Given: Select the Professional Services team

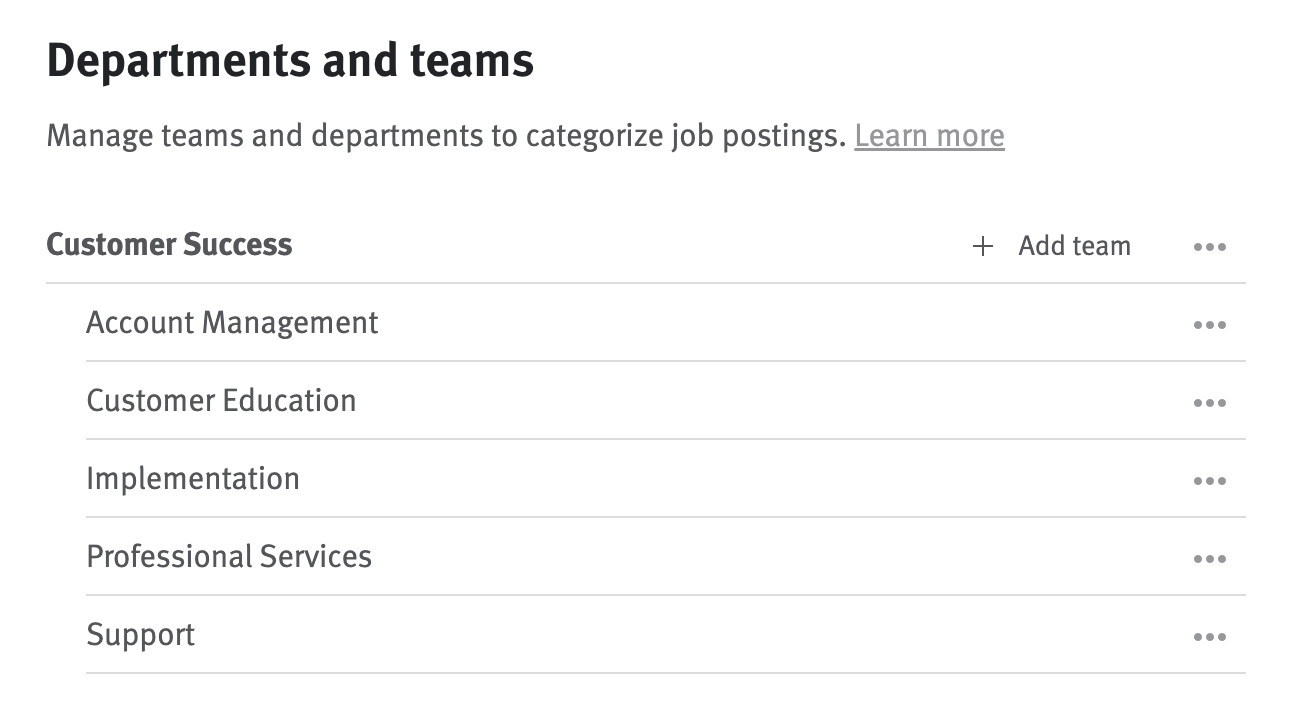Looking at the screenshot, I should click(229, 557).
